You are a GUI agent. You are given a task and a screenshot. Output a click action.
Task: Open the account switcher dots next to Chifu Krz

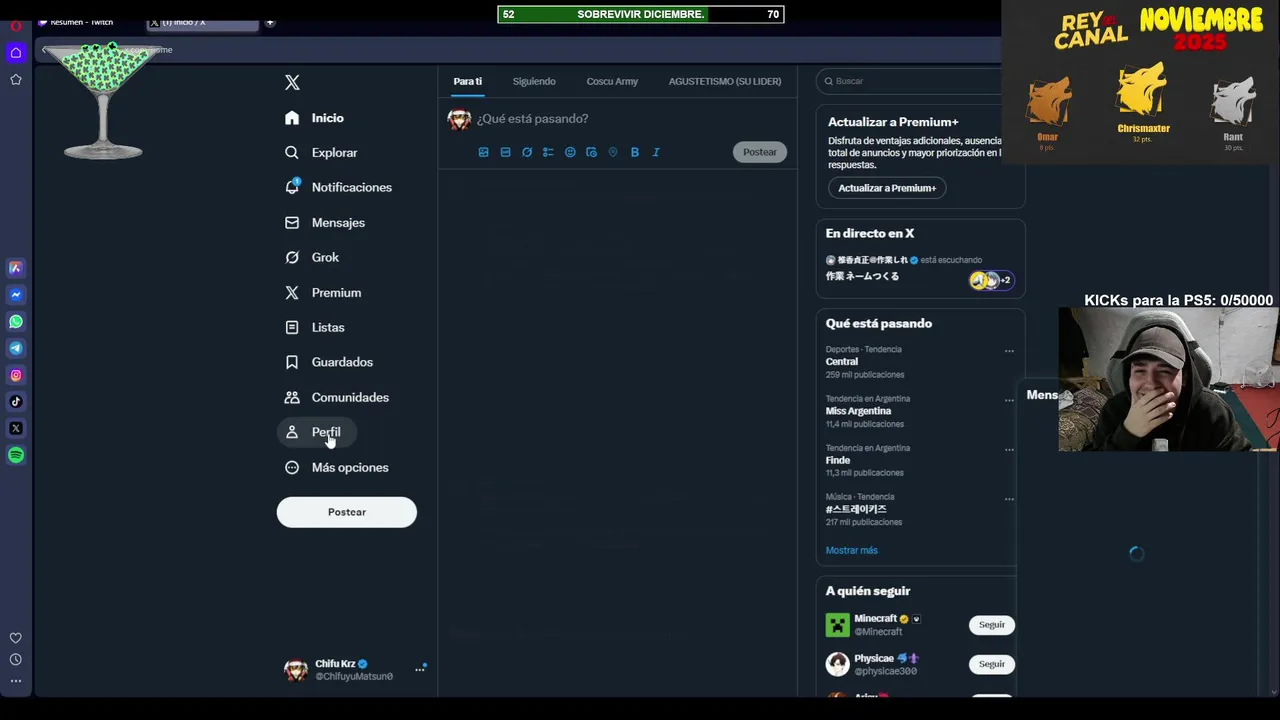(x=420, y=669)
